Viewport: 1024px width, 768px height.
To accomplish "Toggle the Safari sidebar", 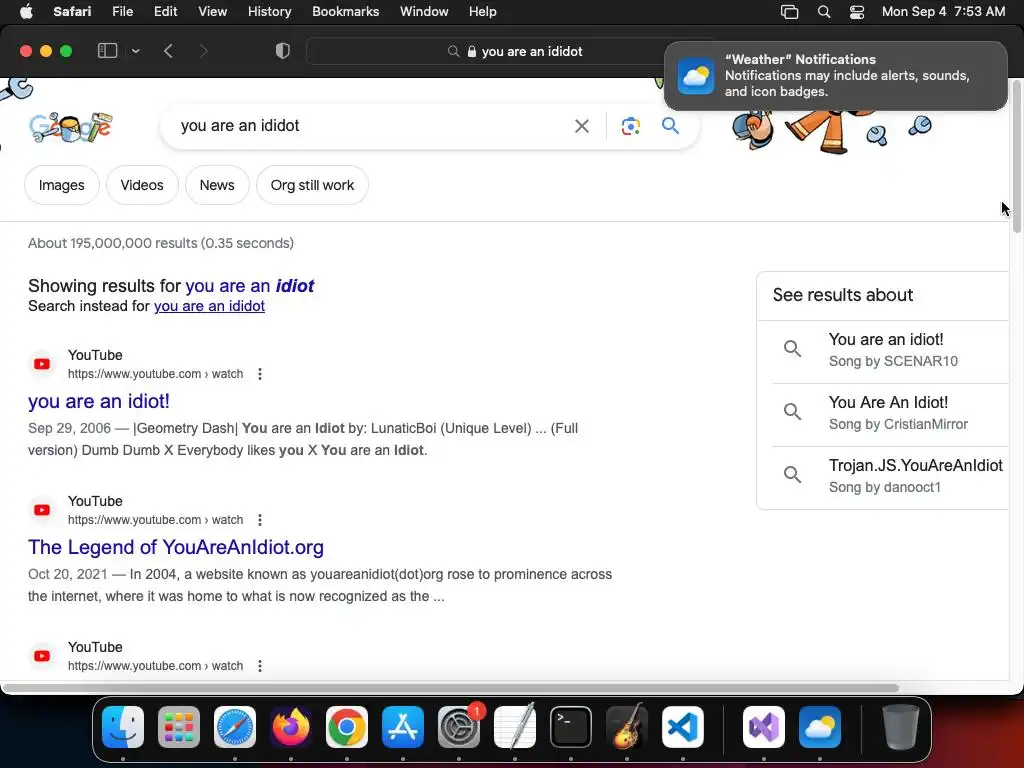I will 107,51.
